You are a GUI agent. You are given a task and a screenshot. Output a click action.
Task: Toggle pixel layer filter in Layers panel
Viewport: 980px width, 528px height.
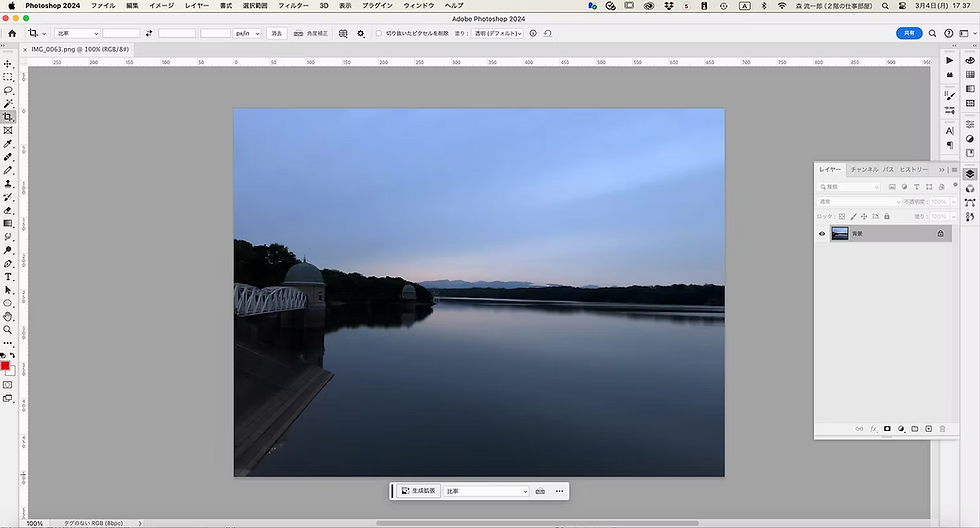[892, 187]
